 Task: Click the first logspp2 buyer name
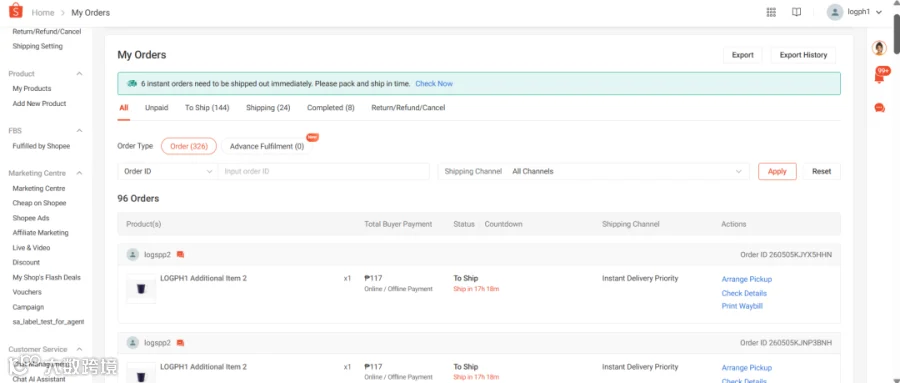[157, 254]
